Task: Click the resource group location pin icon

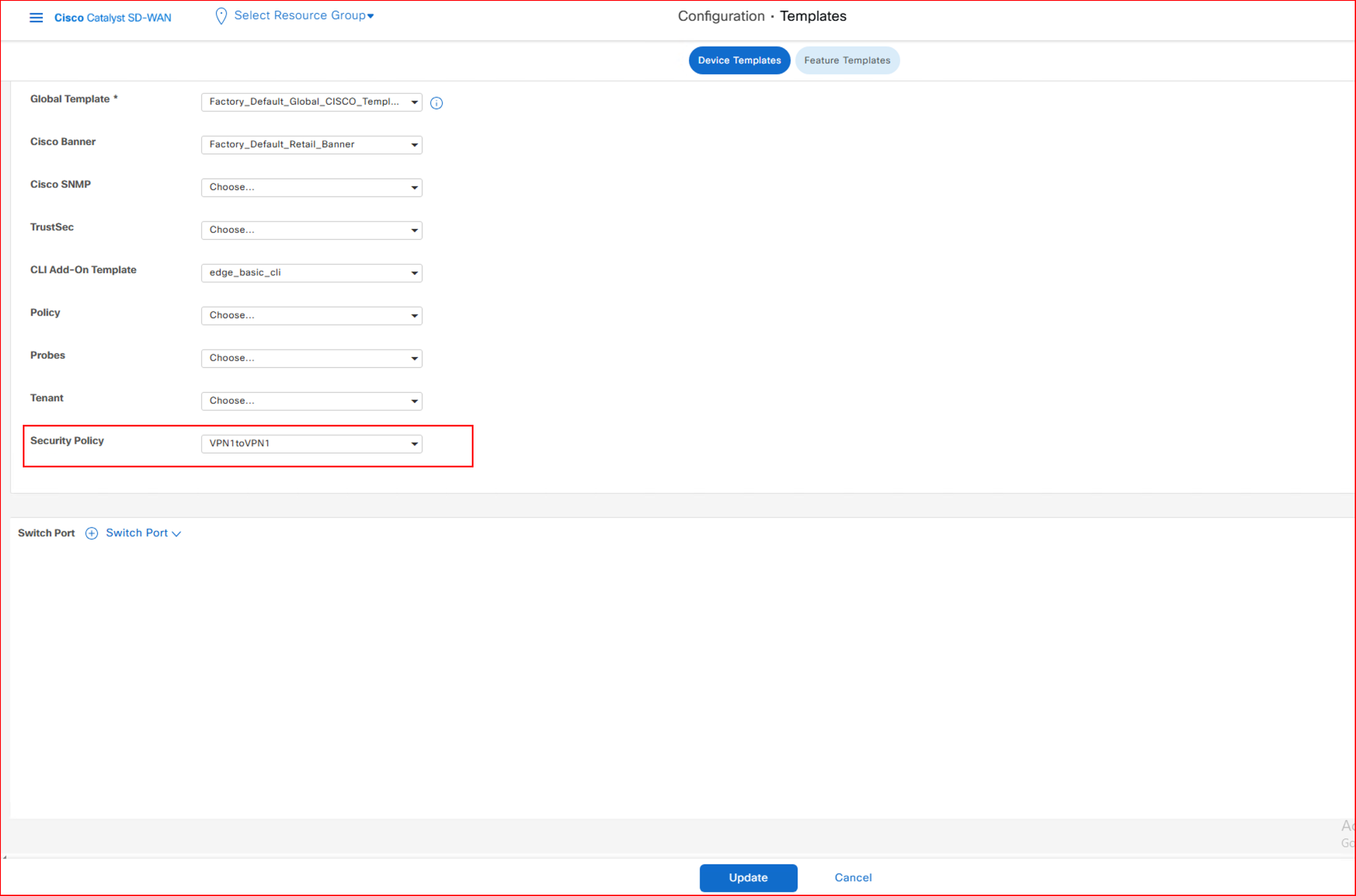Action: point(221,16)
